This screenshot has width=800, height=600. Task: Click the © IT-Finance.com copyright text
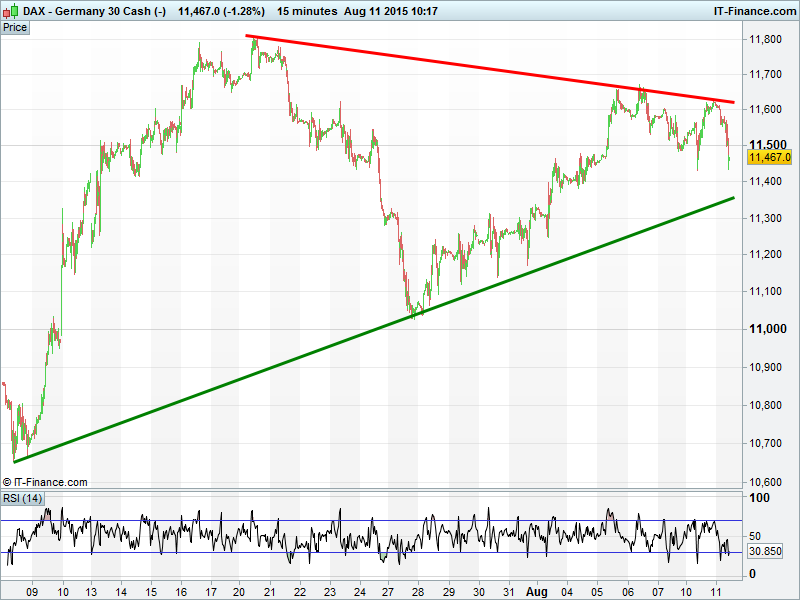45,482
